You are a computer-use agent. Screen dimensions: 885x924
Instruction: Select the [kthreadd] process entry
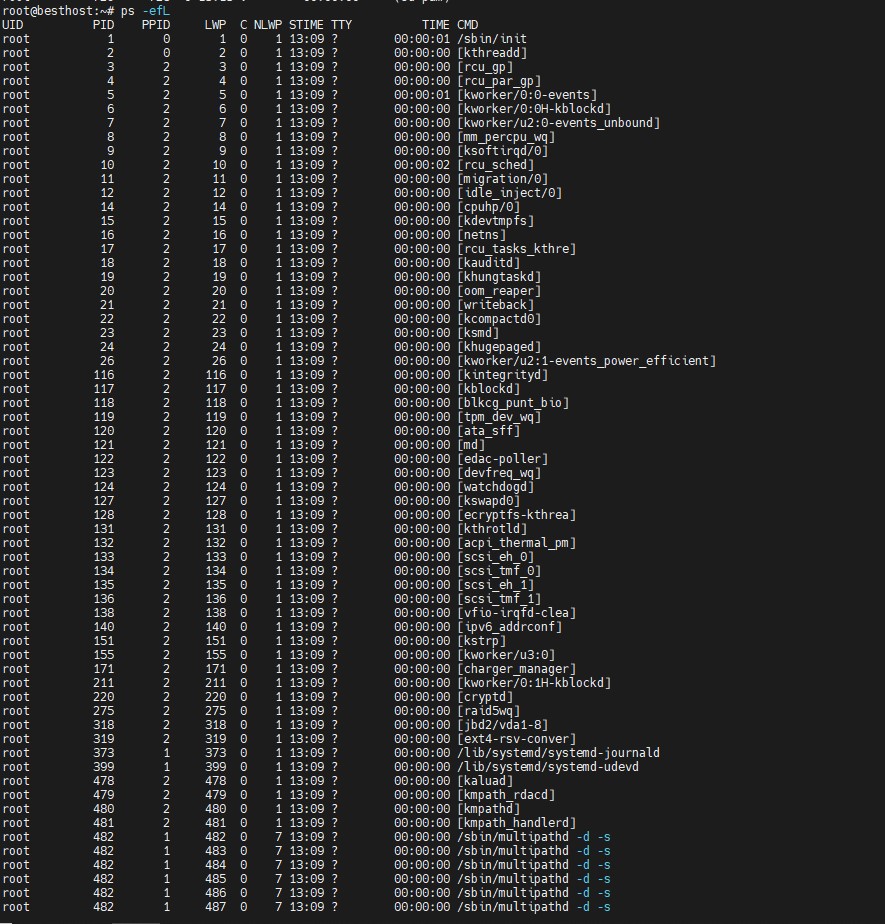(492, 53)
